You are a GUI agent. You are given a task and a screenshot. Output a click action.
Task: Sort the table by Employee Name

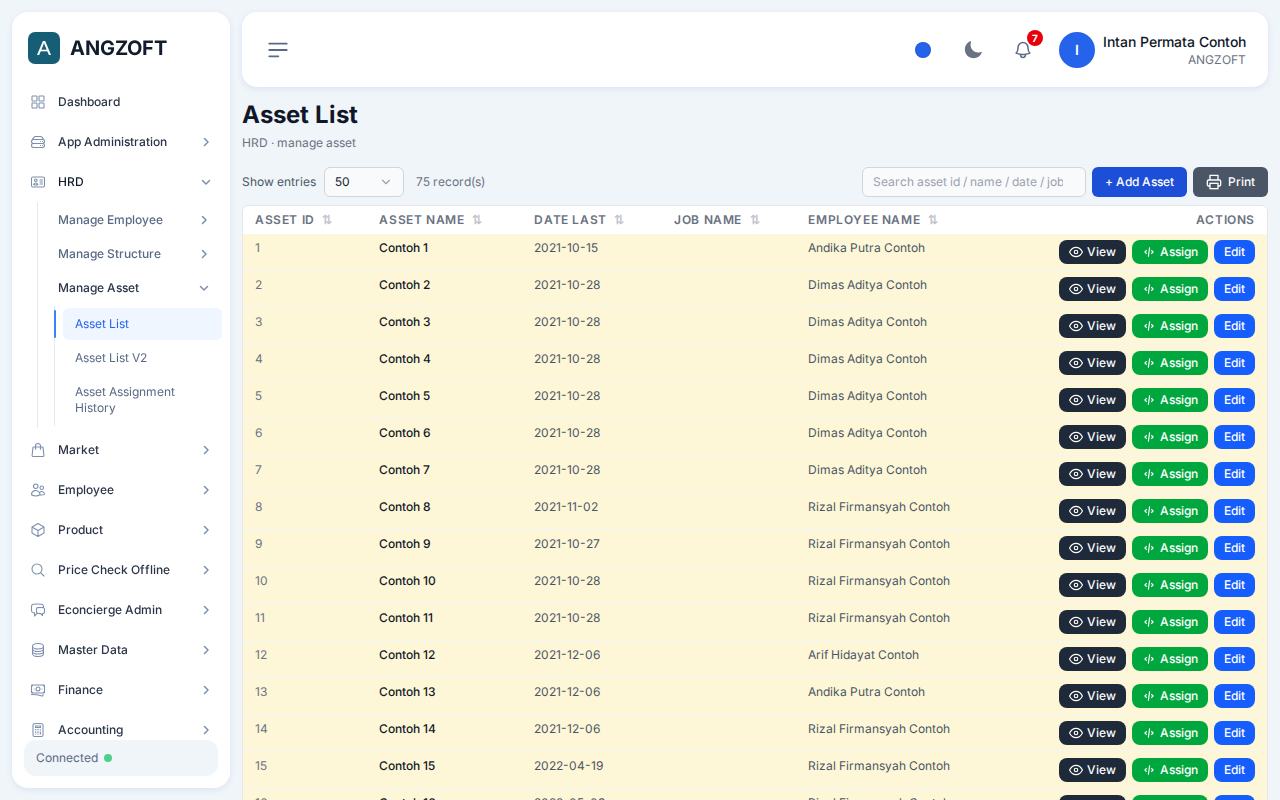point(933,220)
